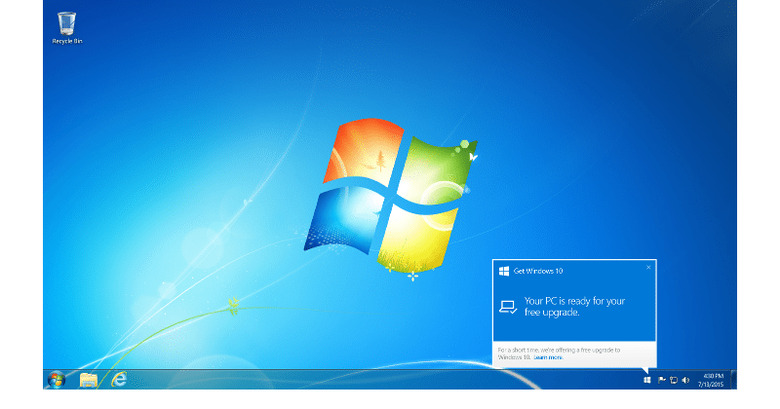The height and width of the screenshot is (409, 780).
Task: Close the Get Windows 10 notification
Action: pyautogui.click(x=648, y=267)
